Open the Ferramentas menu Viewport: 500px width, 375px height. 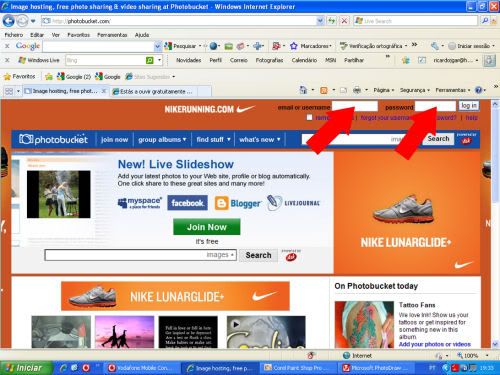112,35
